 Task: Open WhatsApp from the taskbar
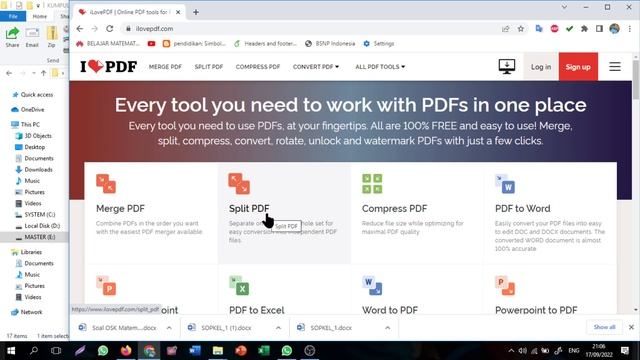(103, 351)
